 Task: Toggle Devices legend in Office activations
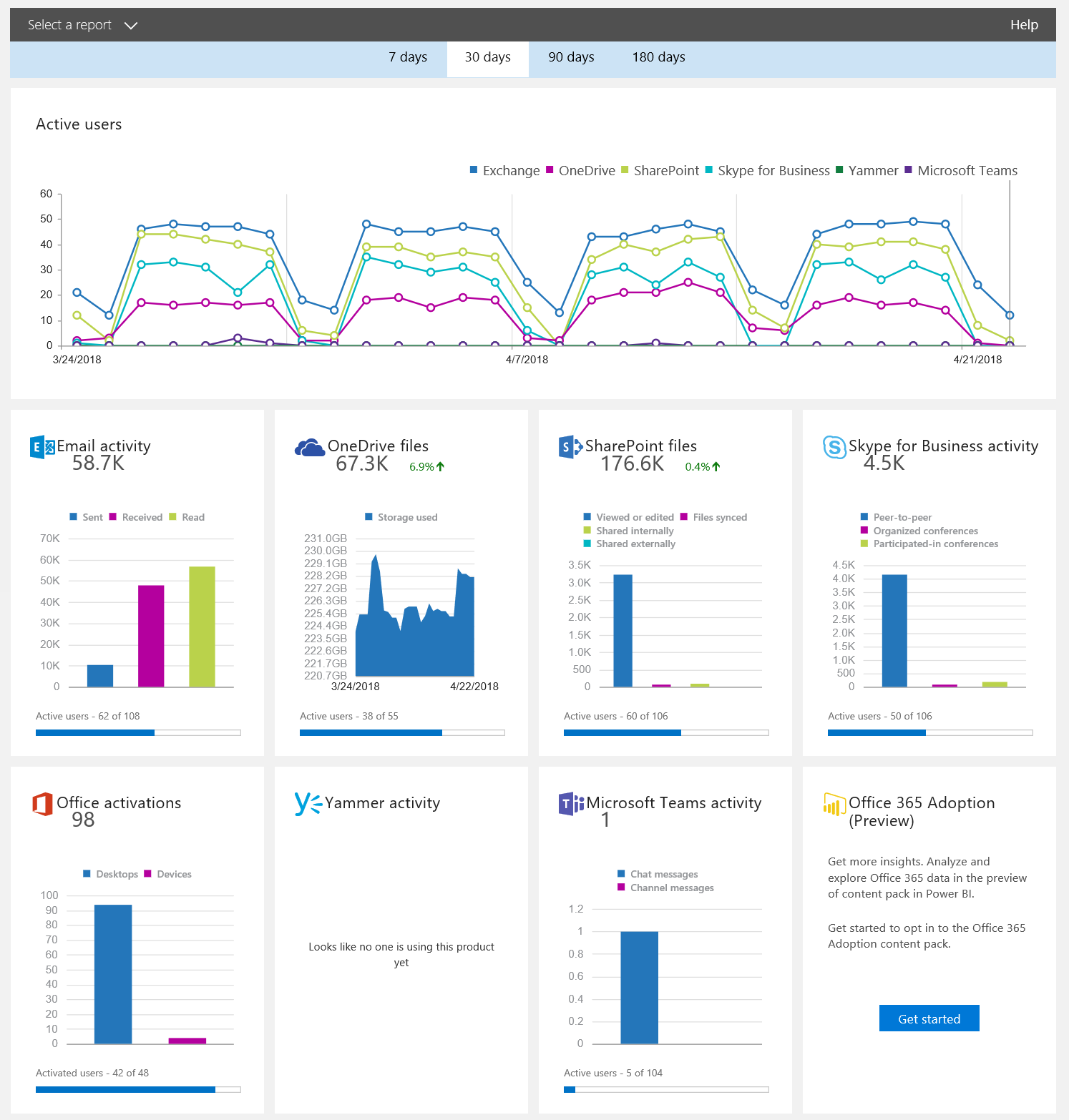167,874
